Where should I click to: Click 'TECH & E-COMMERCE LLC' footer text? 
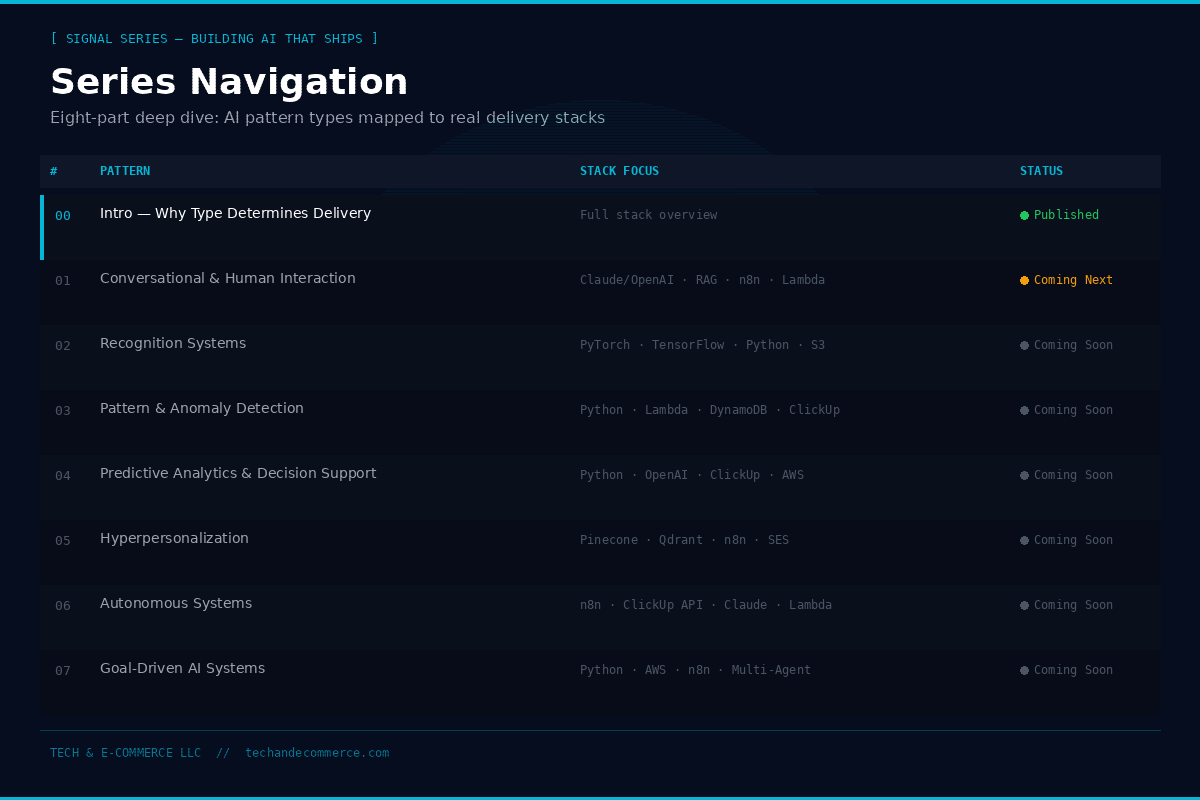[x=125, y=753]
